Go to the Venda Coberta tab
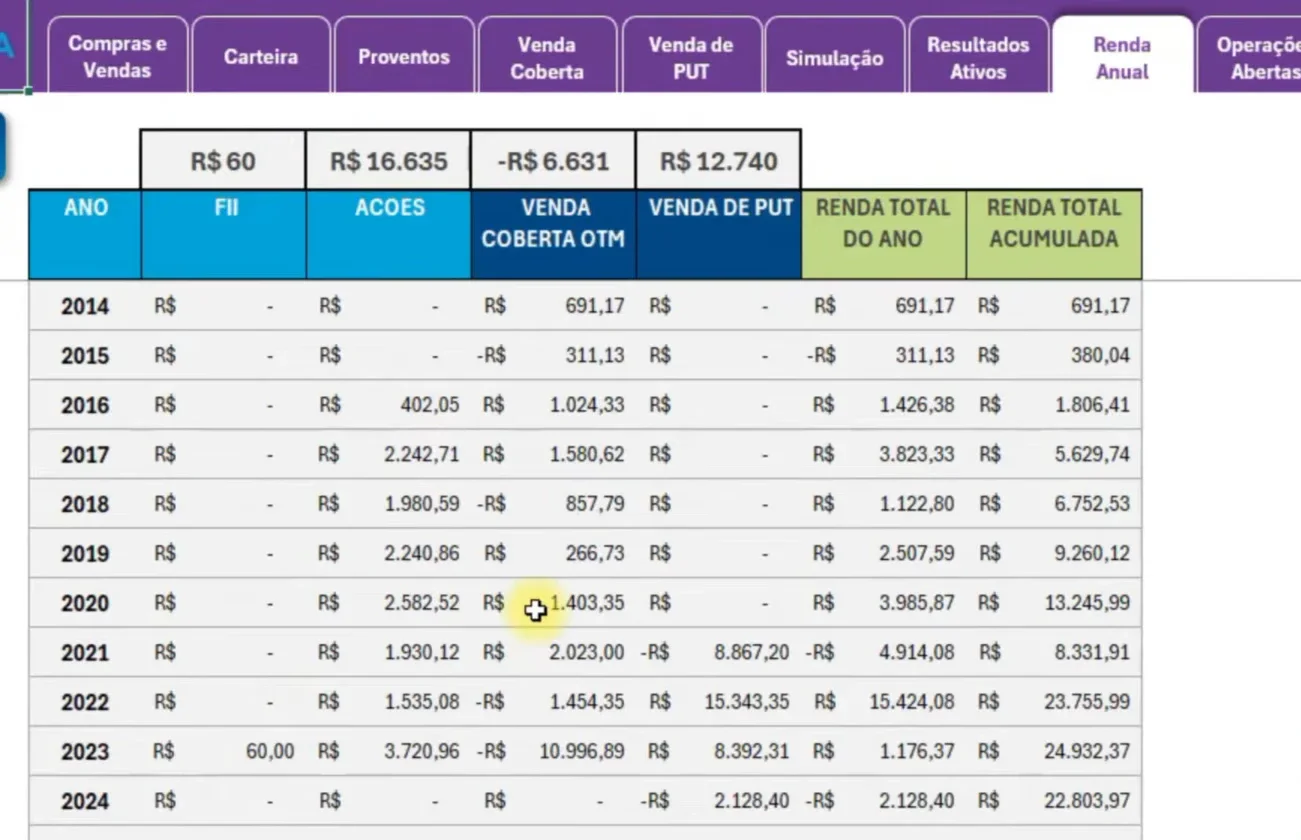 [x=547, y=56]
